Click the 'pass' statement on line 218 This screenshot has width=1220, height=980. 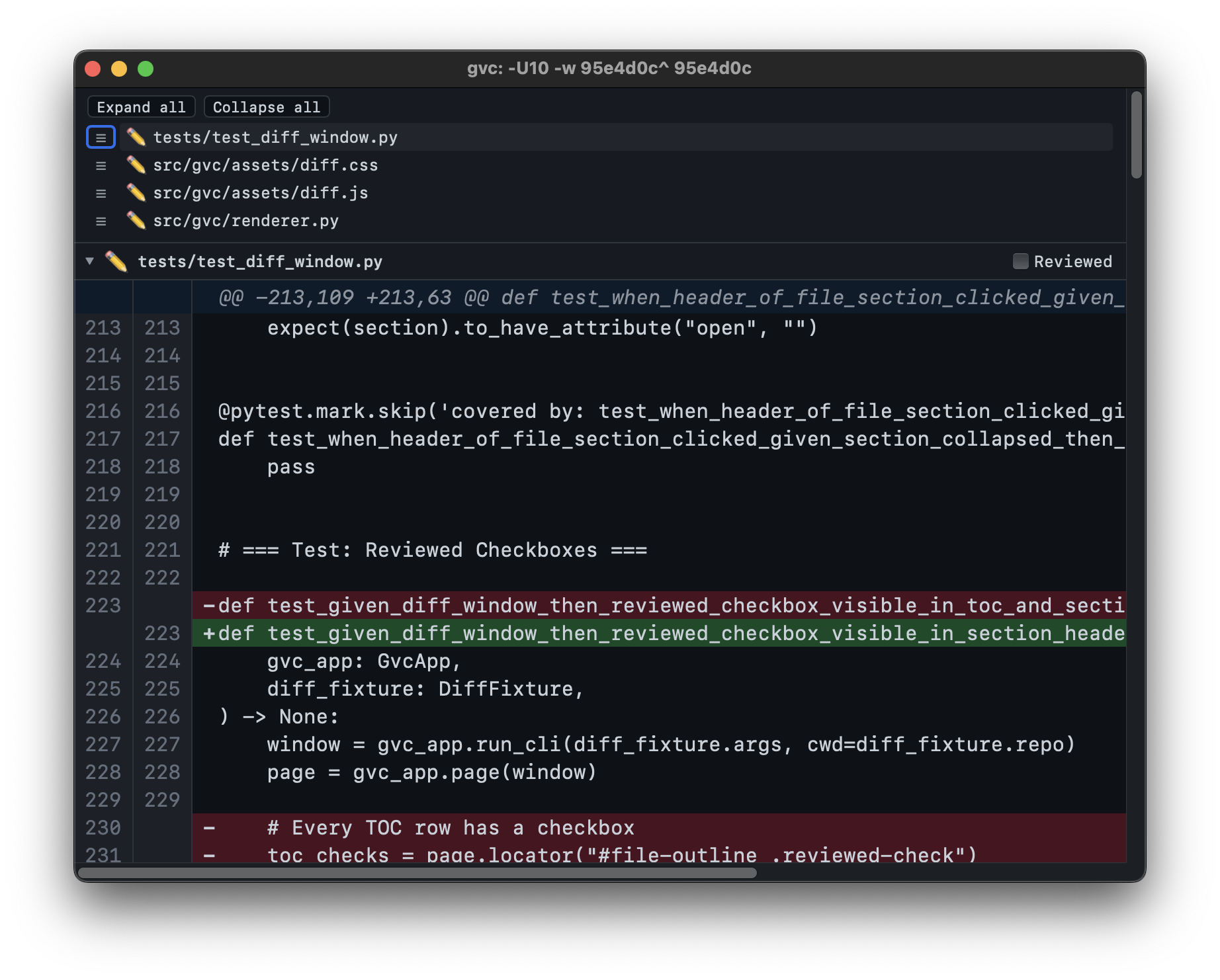(291, 467)
